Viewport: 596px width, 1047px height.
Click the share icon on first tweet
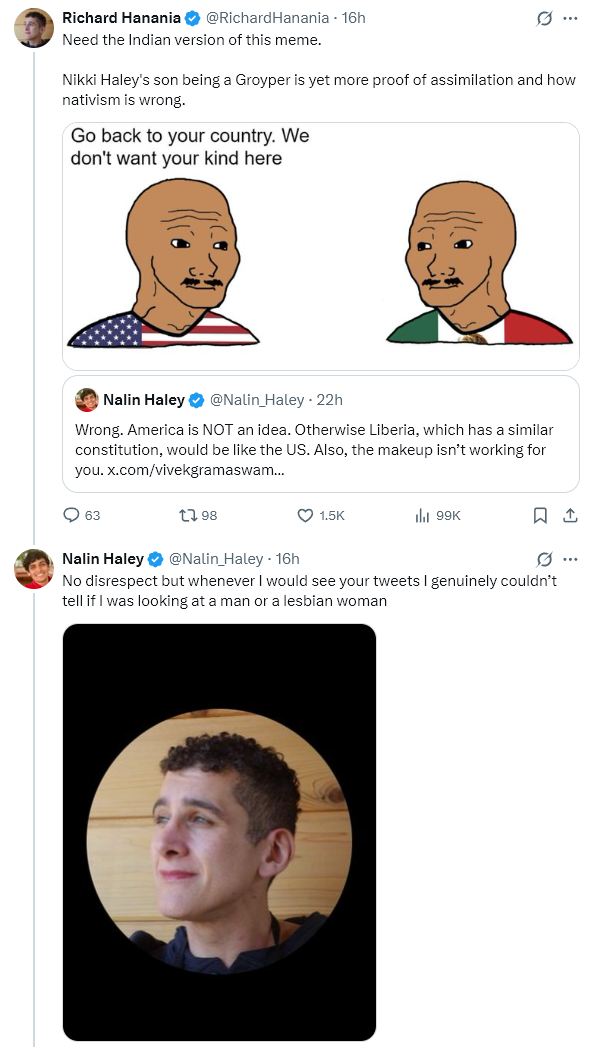[570, 515]
